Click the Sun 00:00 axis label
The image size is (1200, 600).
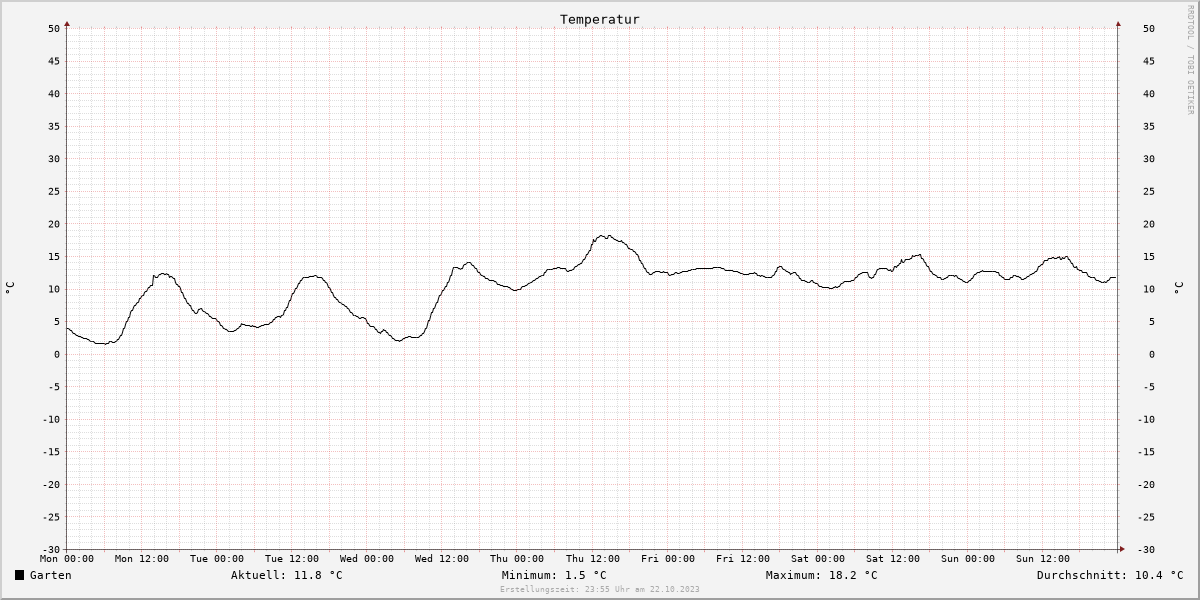pyautogui.click(x=968, y=559)
